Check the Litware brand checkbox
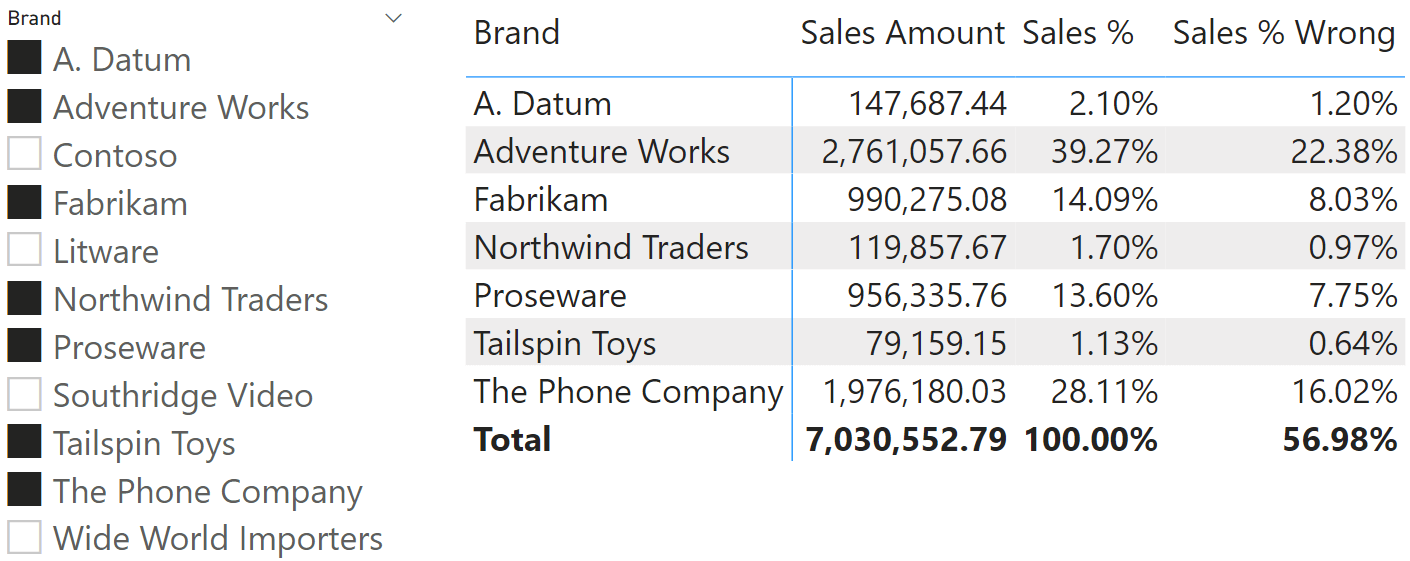This screenshot has height=561, width=1410. (x=24, y=250)
